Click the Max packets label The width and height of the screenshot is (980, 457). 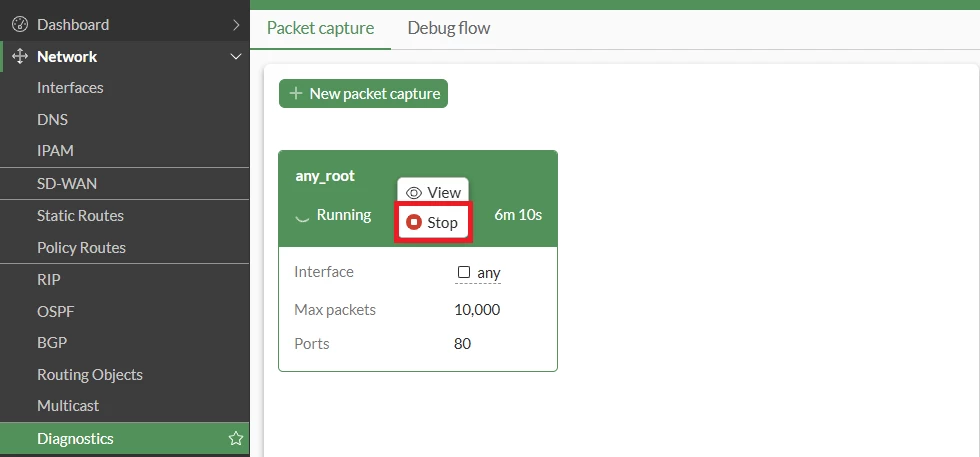point(335,309)
